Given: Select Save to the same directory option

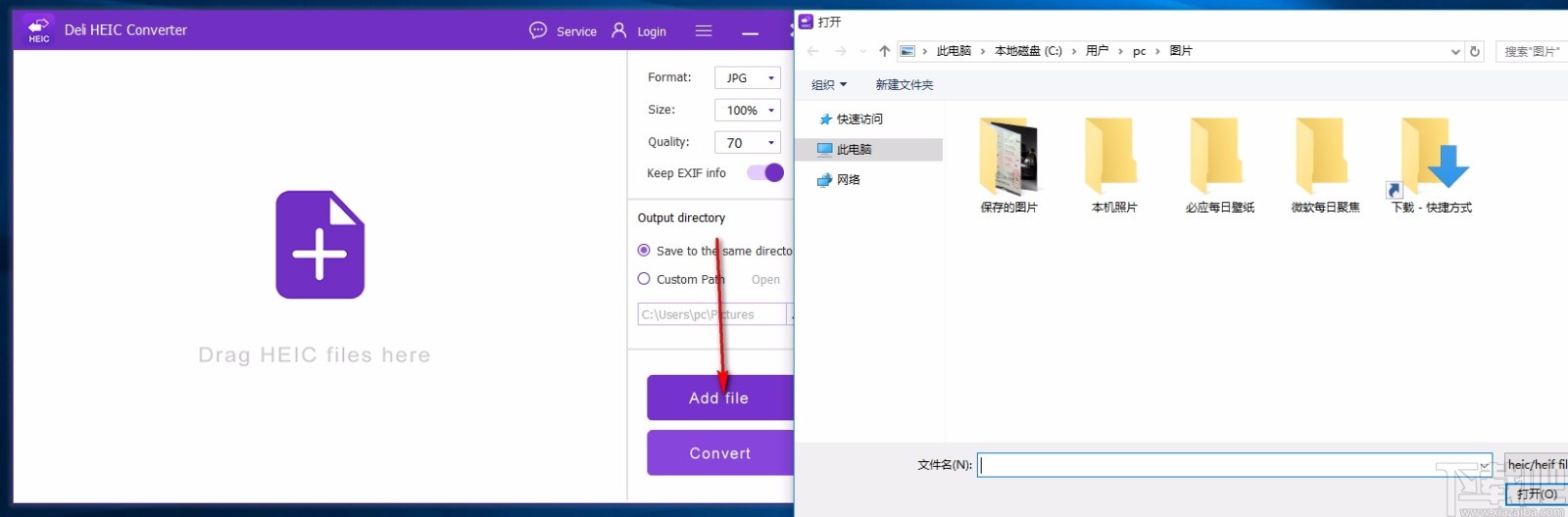Looking at the screenshot, I should point(644,251).
